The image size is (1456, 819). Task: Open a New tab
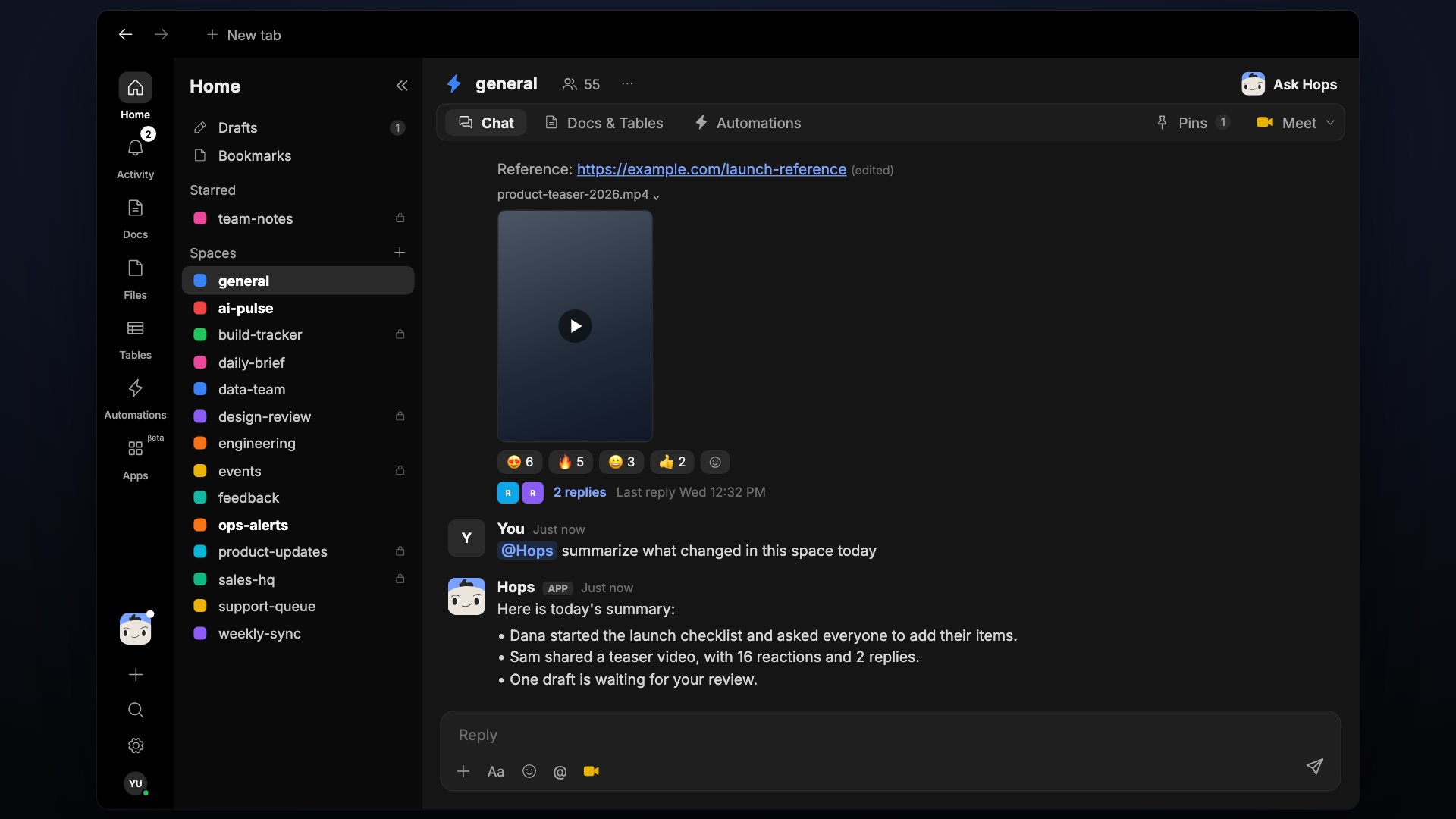(243, 35)
